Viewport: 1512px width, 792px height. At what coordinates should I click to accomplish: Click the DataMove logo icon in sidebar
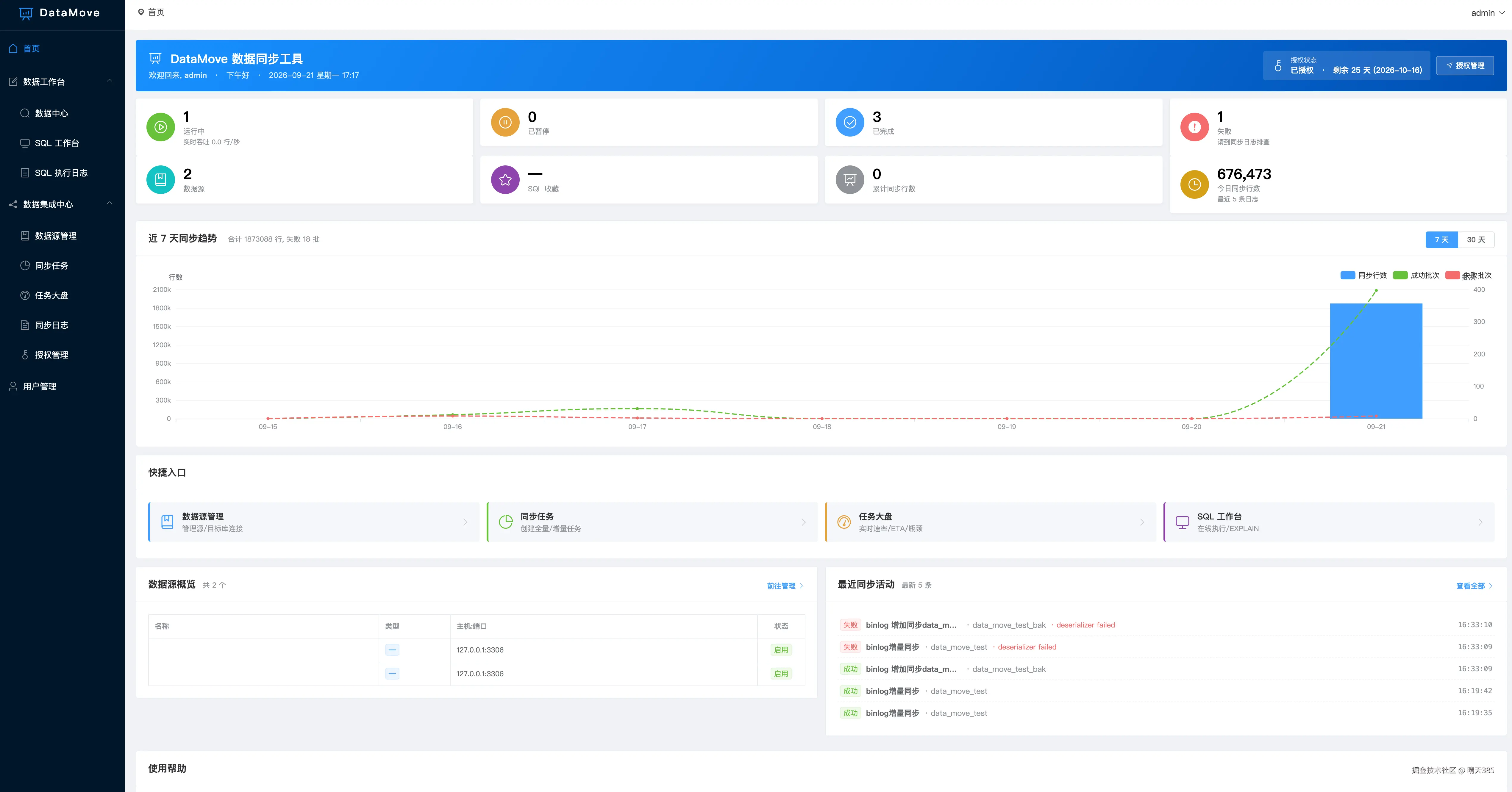(x=26, y=13)
